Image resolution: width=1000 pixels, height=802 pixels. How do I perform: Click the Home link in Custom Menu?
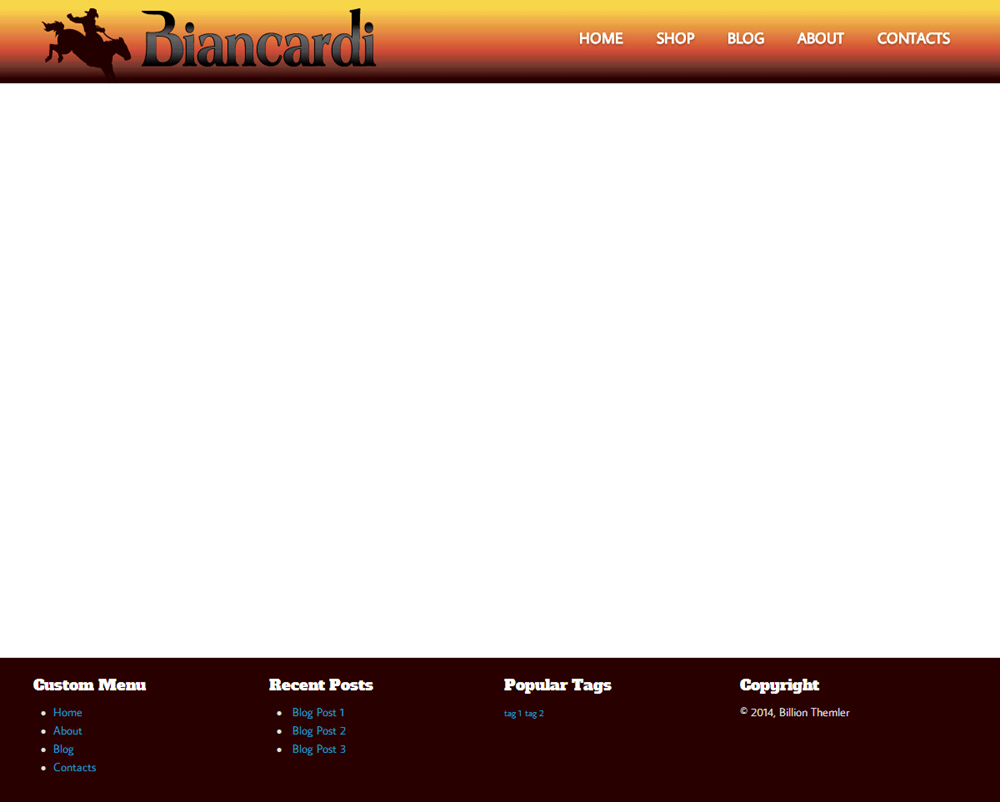tap(68, 712)
